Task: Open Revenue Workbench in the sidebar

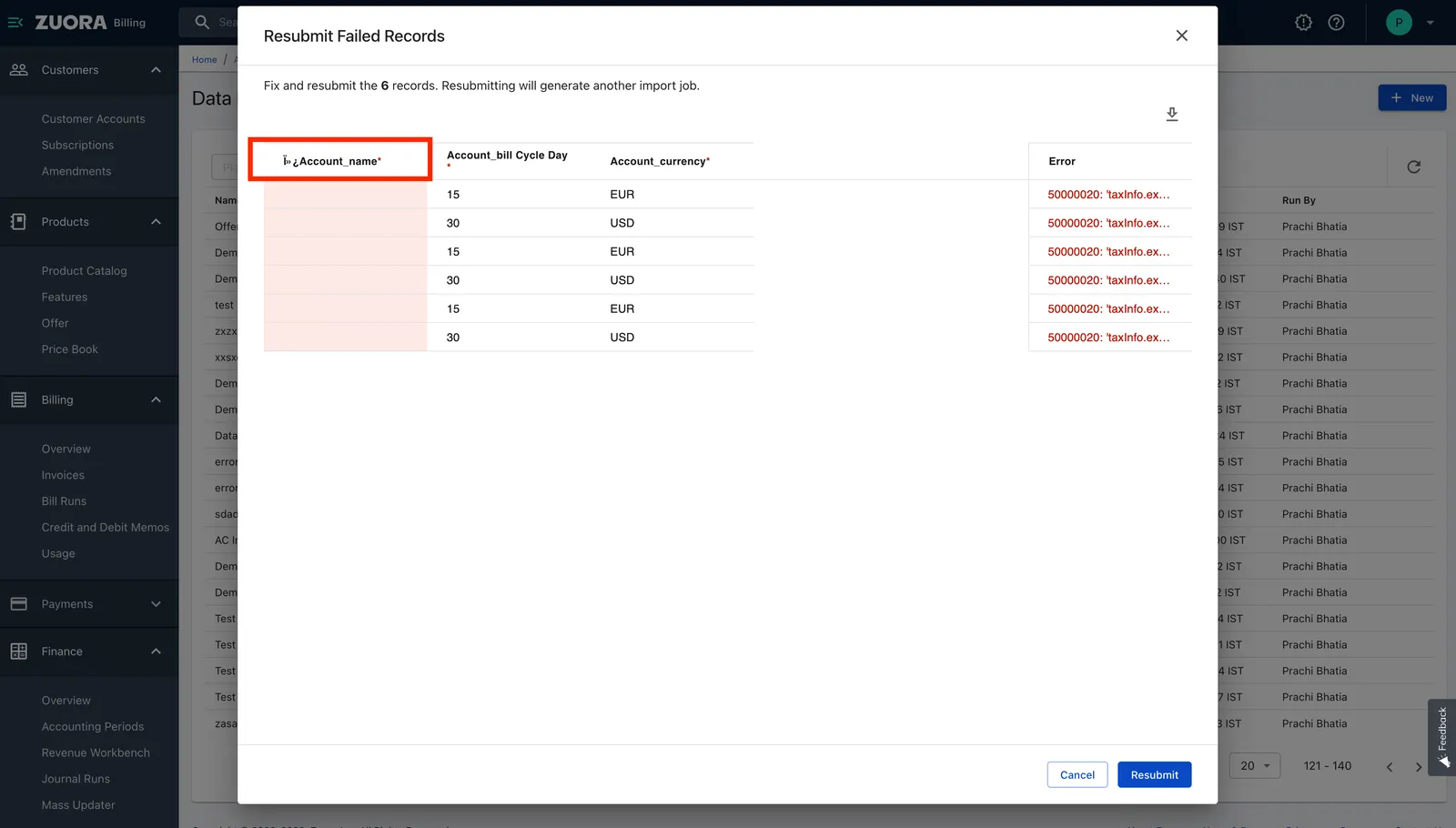Action: (x=96, y=753)
